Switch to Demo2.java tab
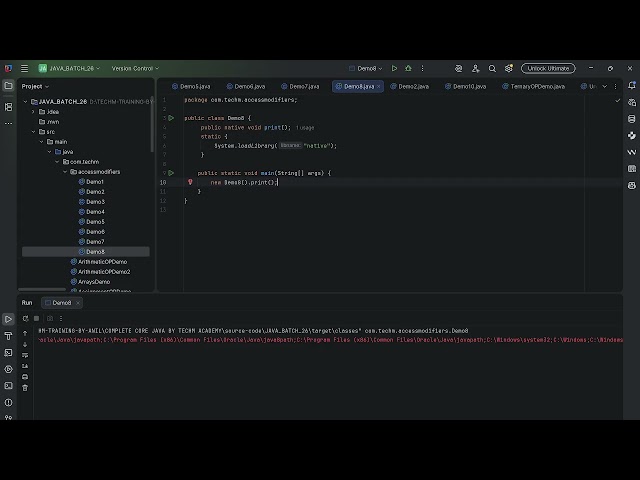 tap(410, 87)
